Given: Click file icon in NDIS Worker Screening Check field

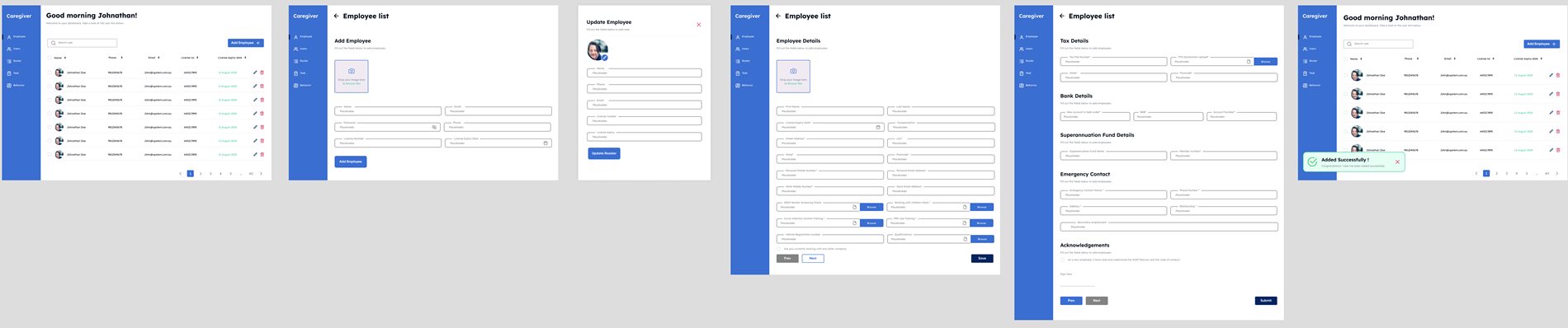Looking at the screenshot, I should 854,207.
